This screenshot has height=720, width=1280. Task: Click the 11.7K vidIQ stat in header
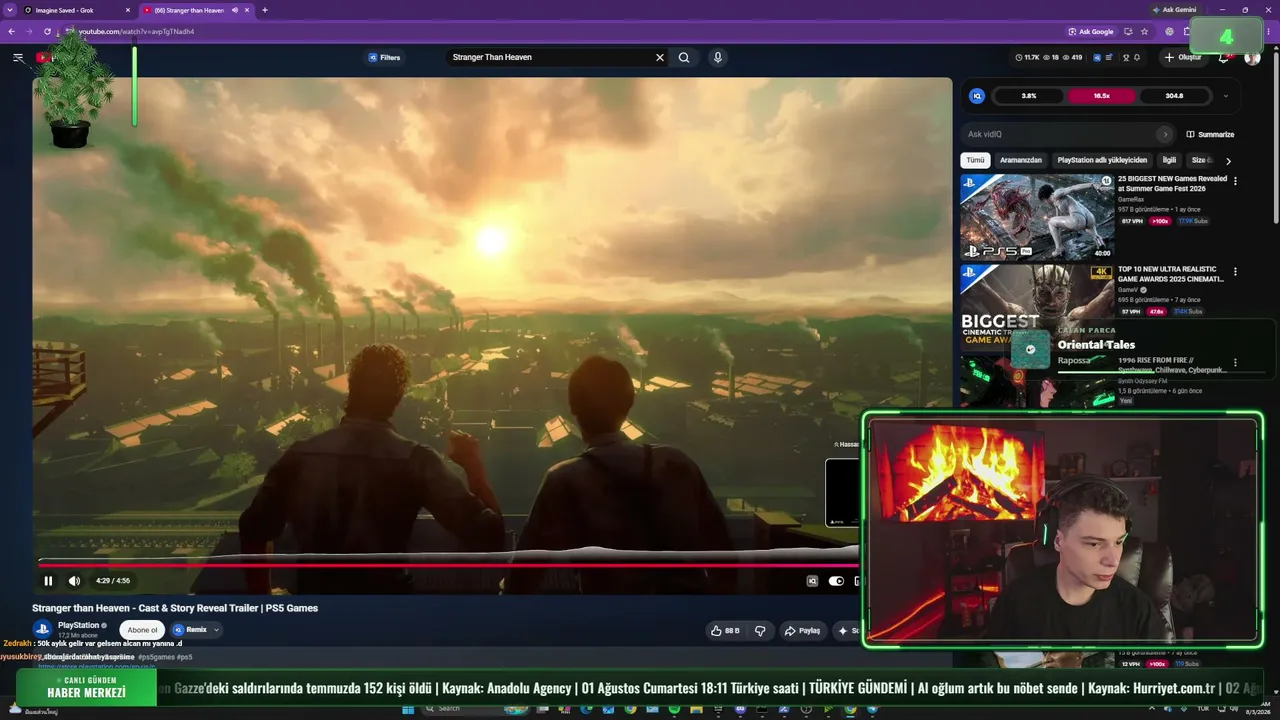pyautogui.click(x=1026, y=58)
